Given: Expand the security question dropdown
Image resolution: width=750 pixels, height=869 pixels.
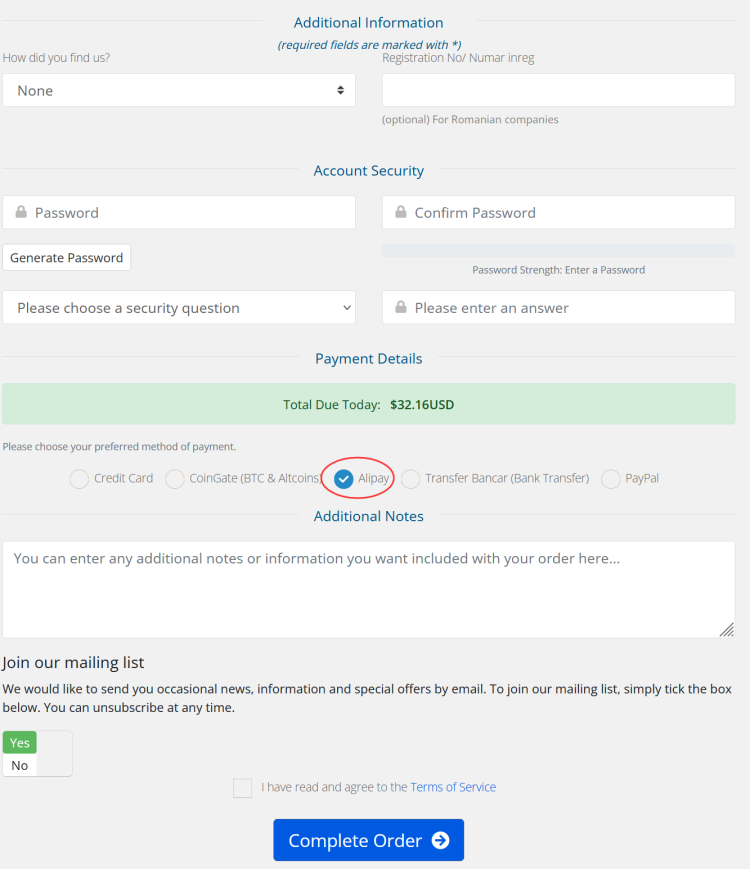Looking at the screenshot, I should pos(179,308).
